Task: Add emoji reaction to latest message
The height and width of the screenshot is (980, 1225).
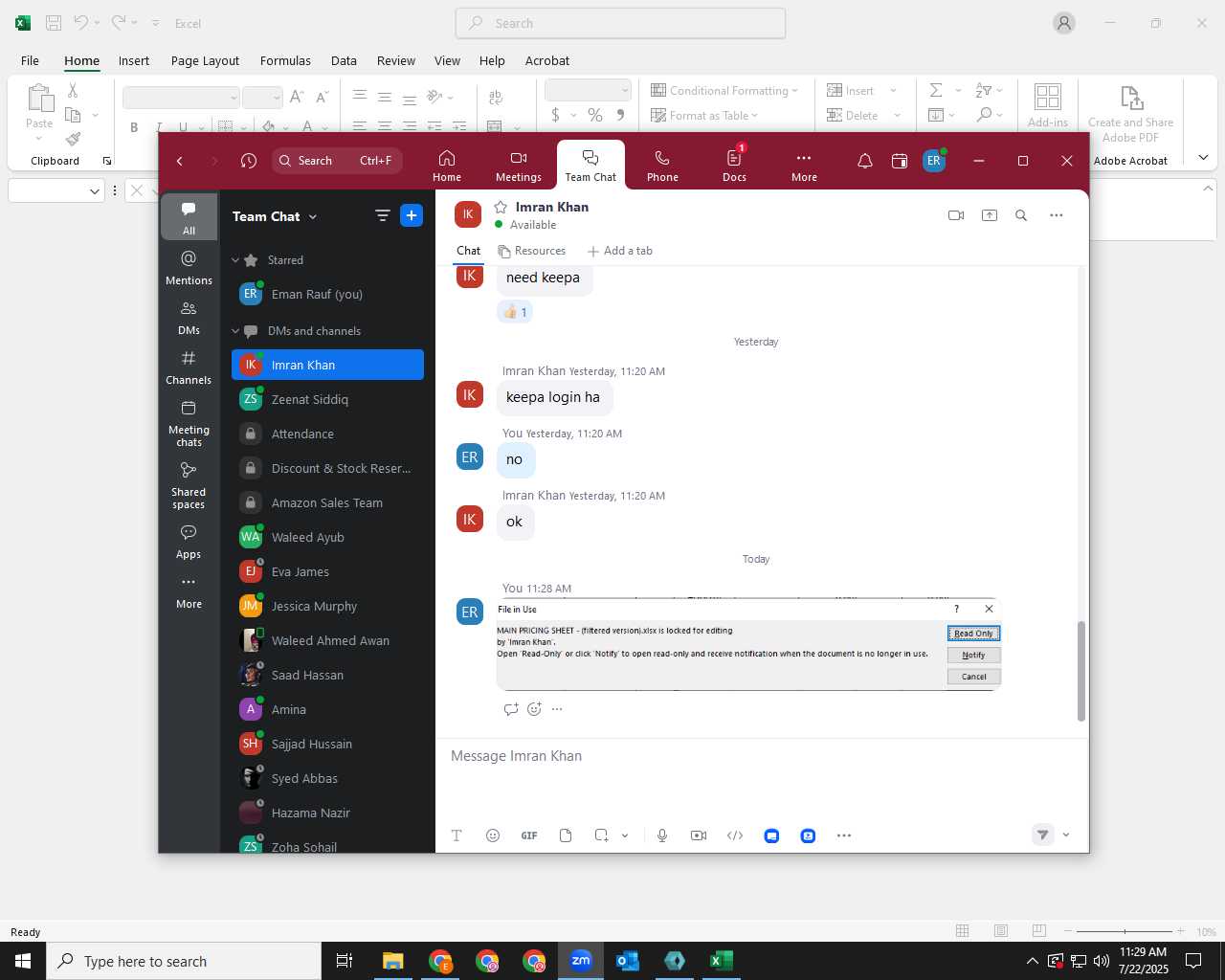Action: point(534,709)
